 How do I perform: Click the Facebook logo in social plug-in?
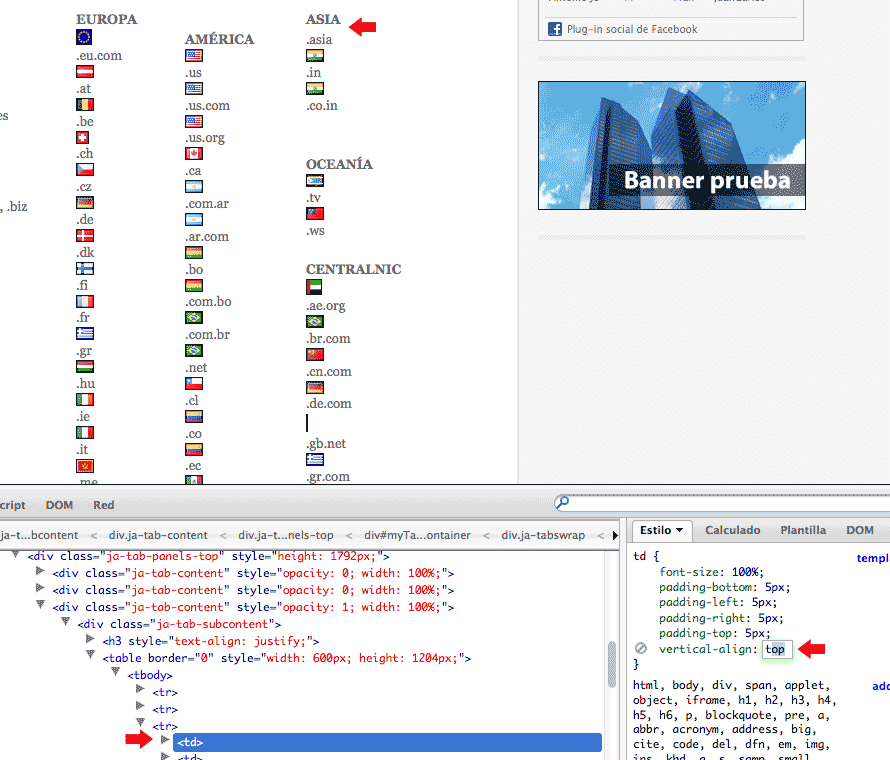[x=555, y=29]
